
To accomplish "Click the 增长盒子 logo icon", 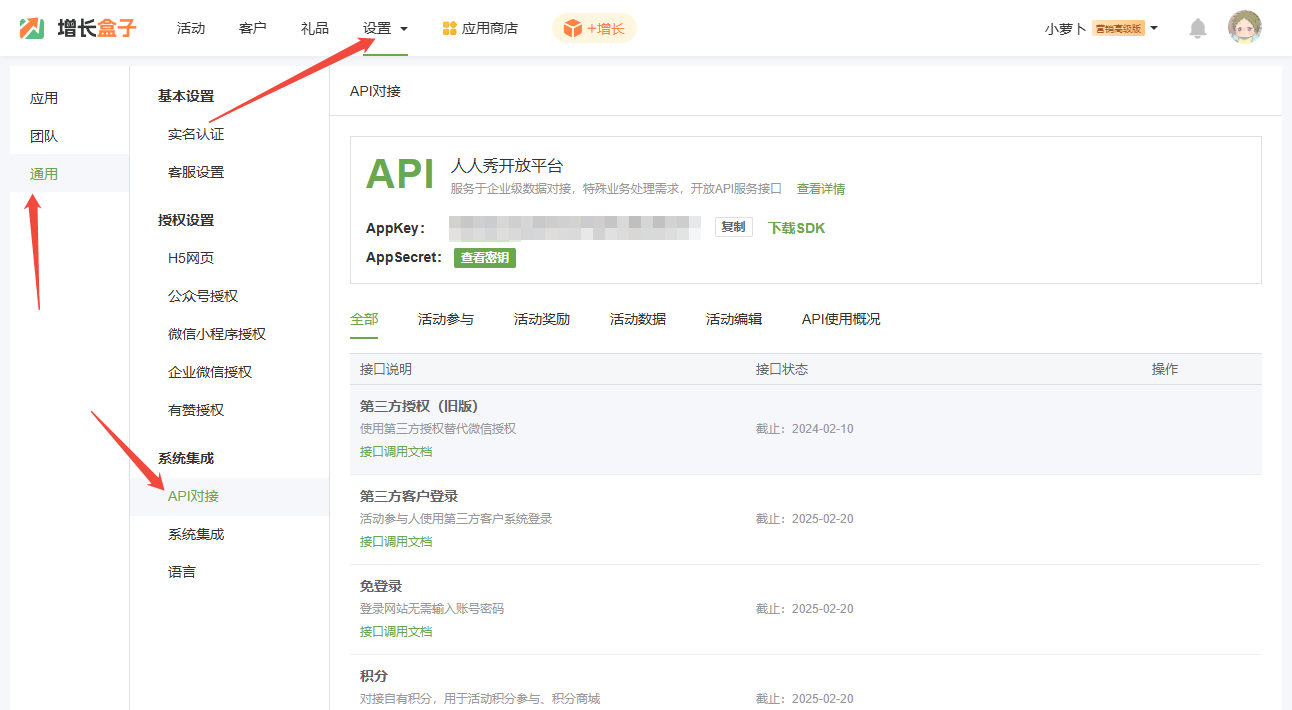I will [33, 28].
